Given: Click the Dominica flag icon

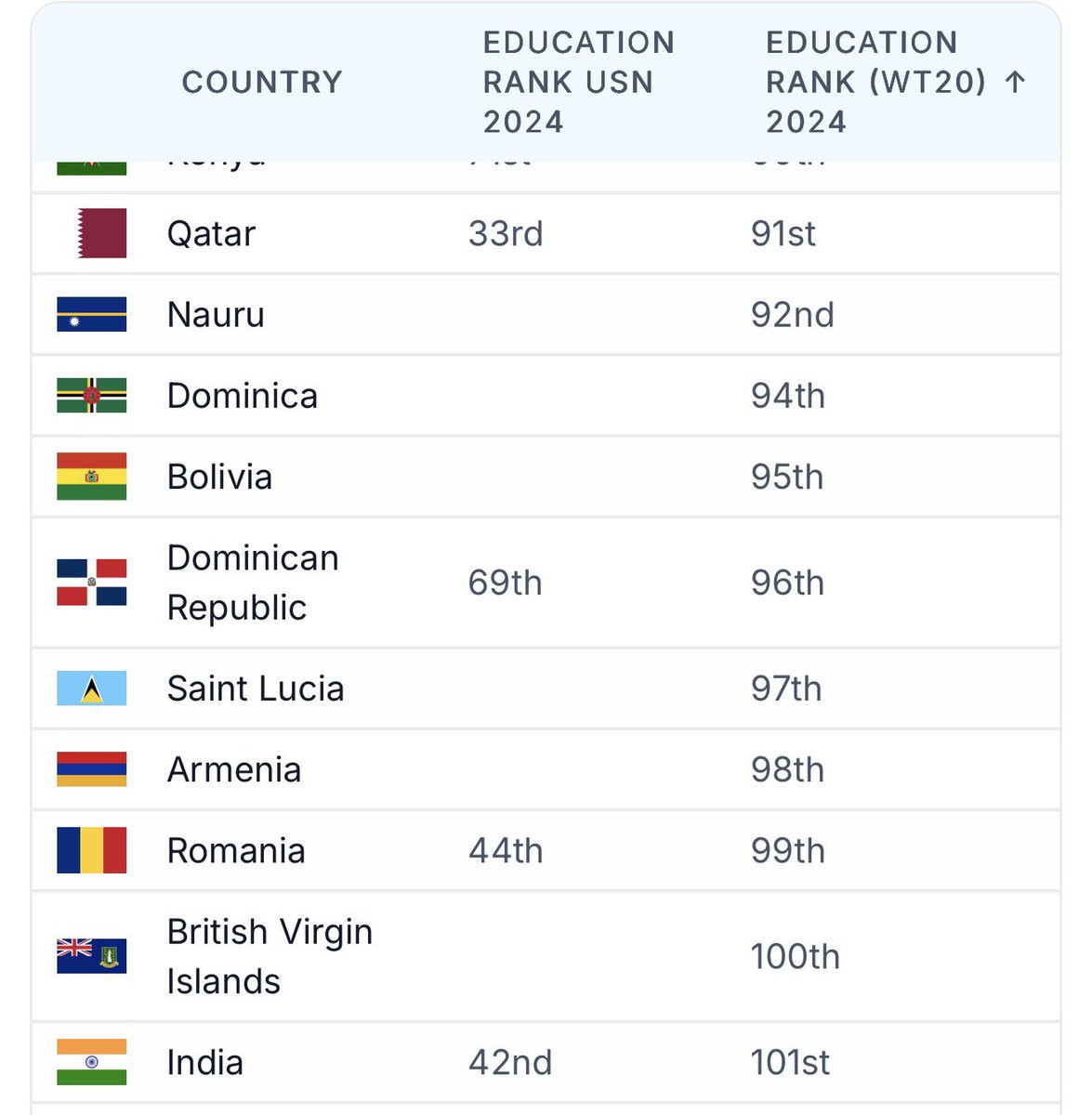Looking at the screenshot, I should [91, 395].
